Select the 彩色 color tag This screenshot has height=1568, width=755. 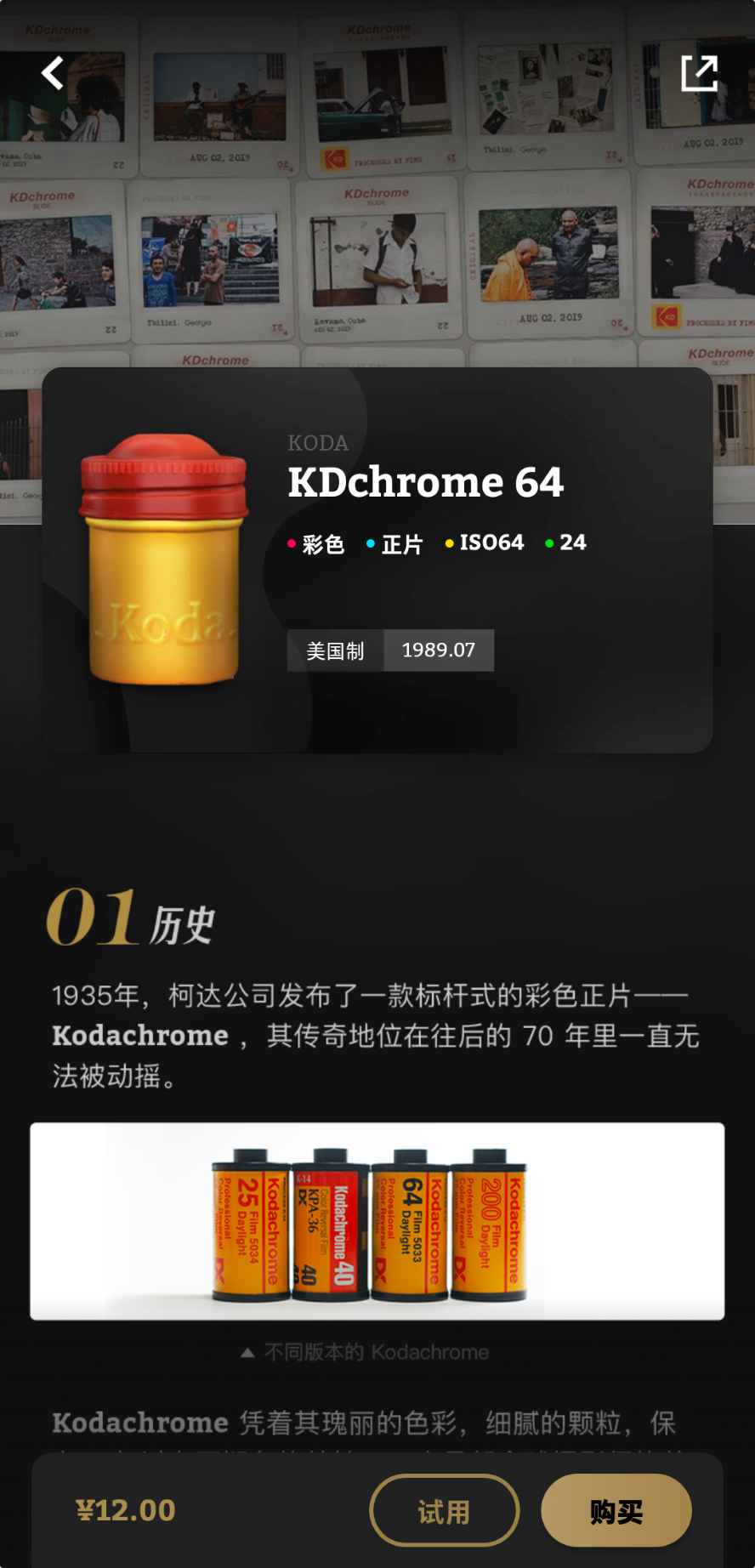click(x=316, y=543)
